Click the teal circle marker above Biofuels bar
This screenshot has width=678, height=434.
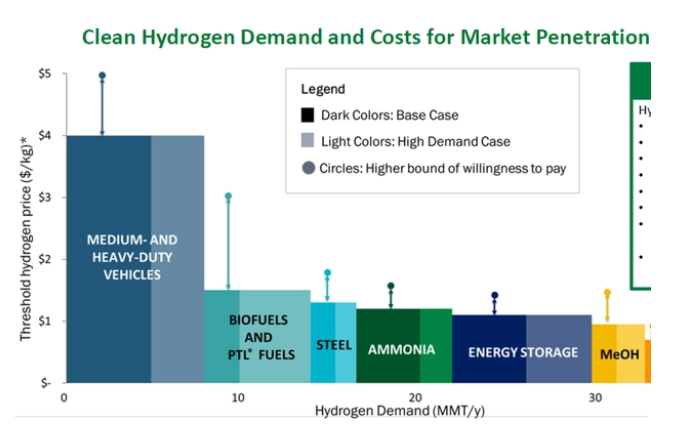[228, 197]
